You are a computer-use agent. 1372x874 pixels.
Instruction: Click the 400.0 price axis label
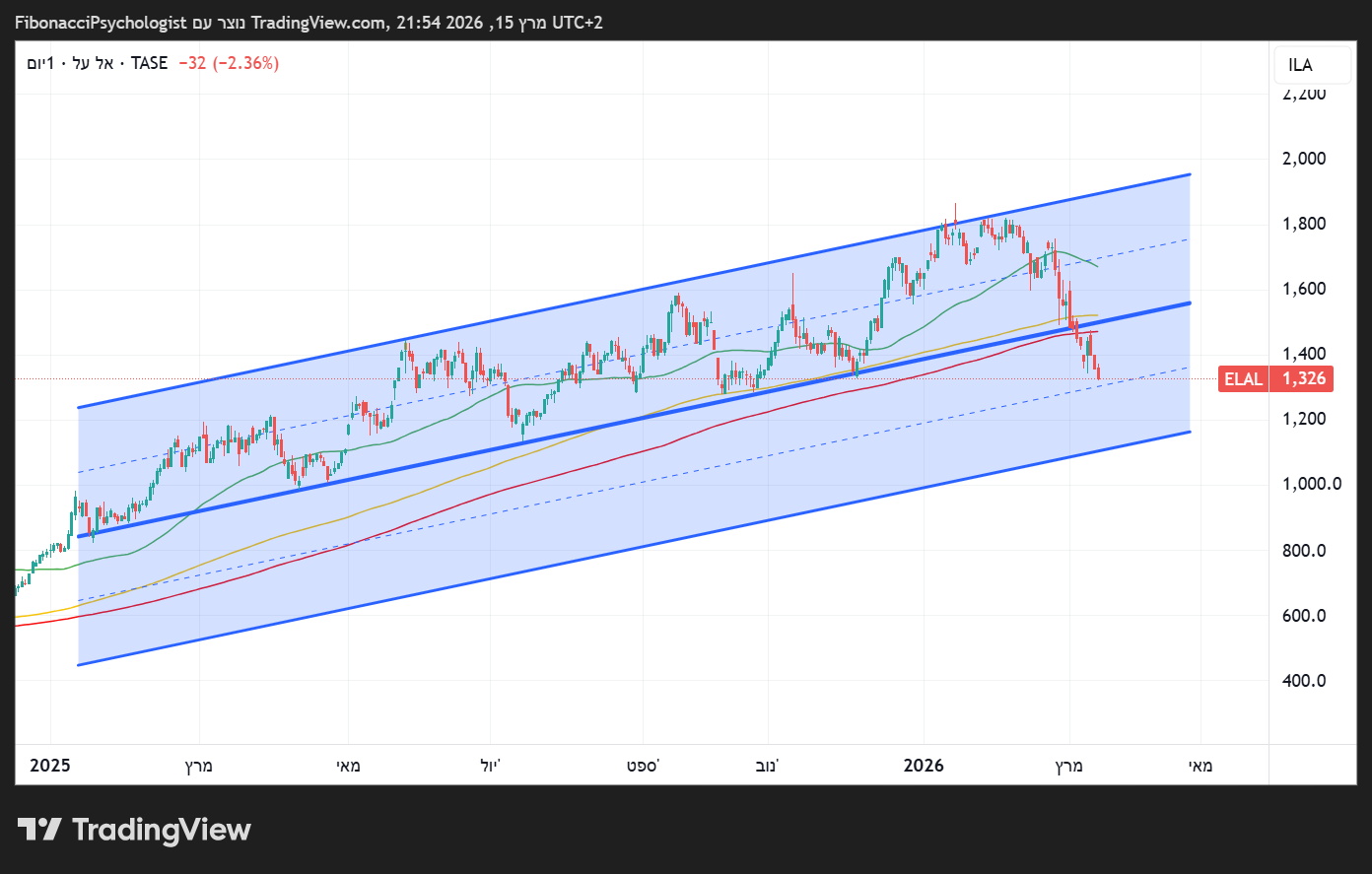click(x=1304, y=681)
